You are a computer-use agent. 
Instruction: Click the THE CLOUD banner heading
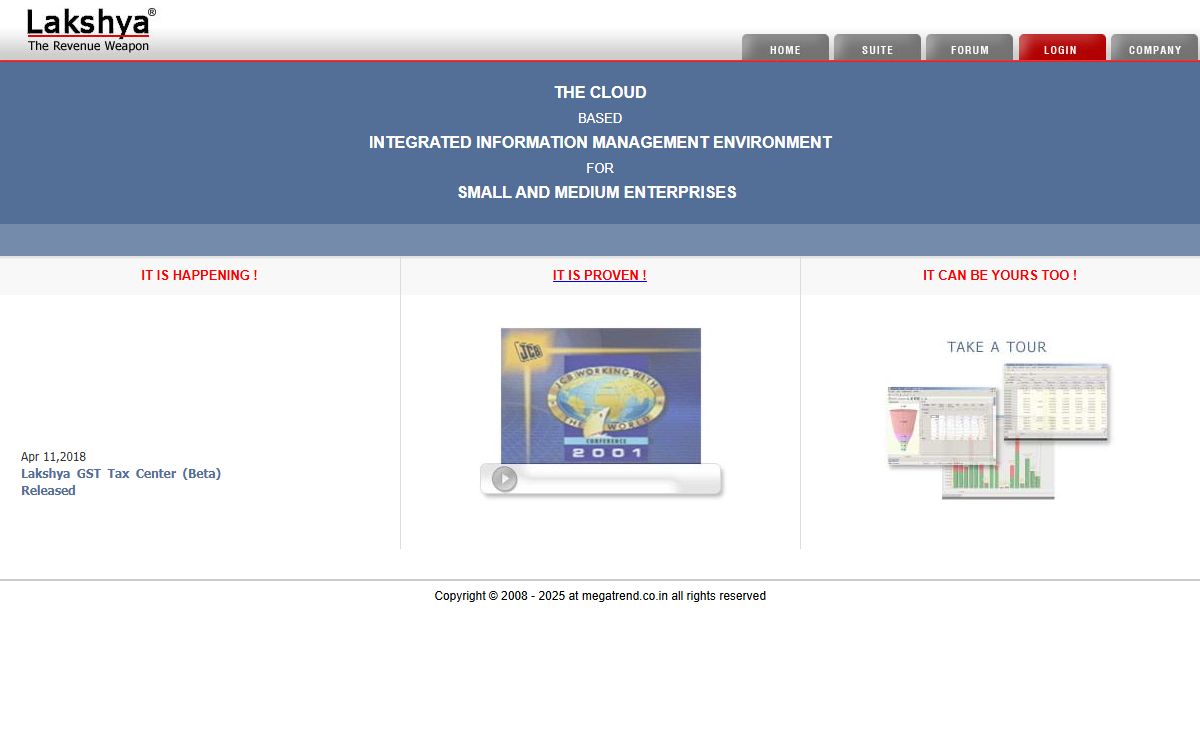tap(600, 92)
